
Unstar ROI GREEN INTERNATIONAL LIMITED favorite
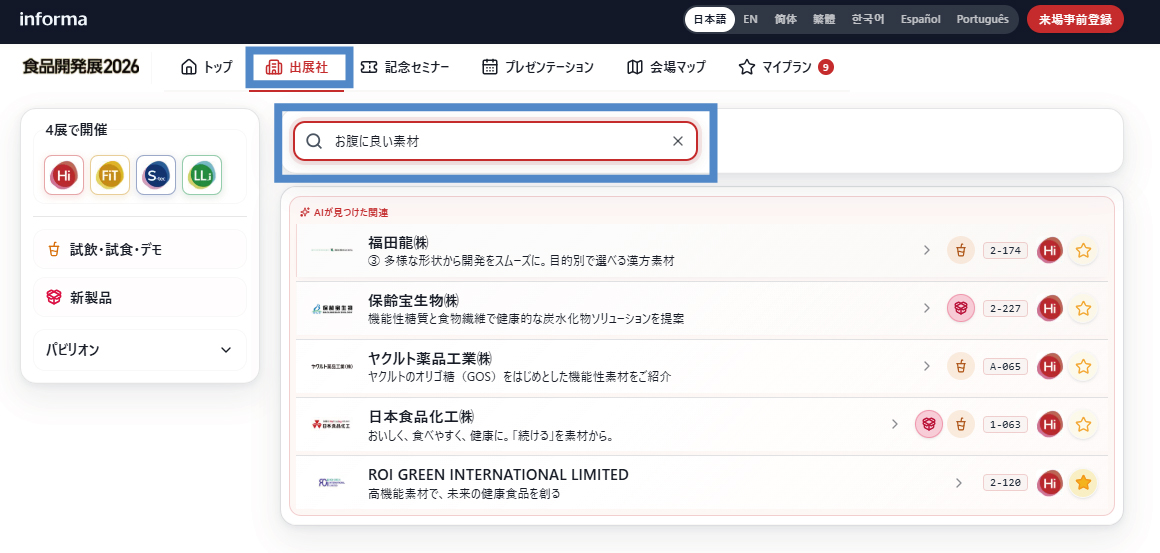(x=1083, y=483)
